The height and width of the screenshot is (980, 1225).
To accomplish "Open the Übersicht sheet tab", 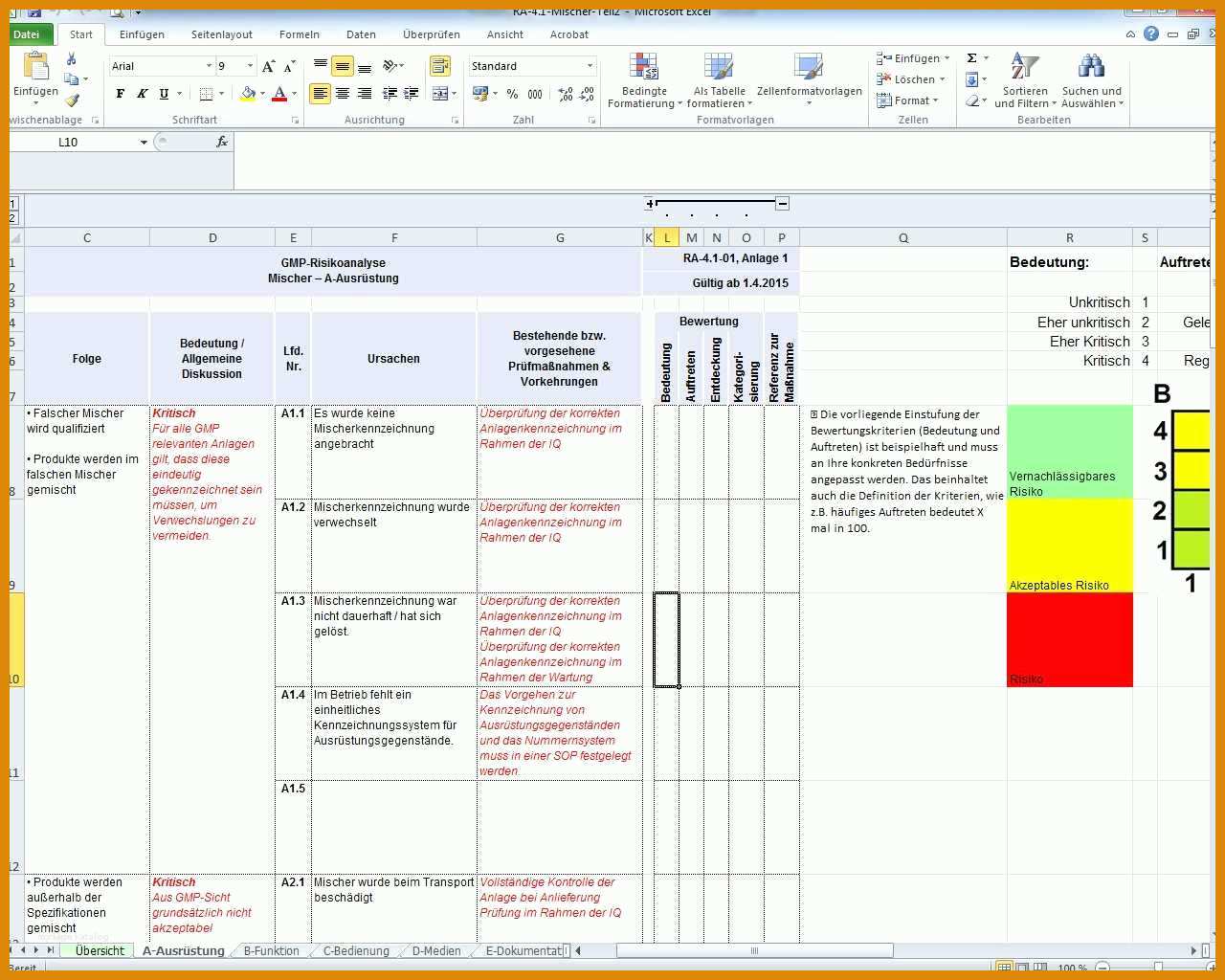I will (x=100, y=950).
